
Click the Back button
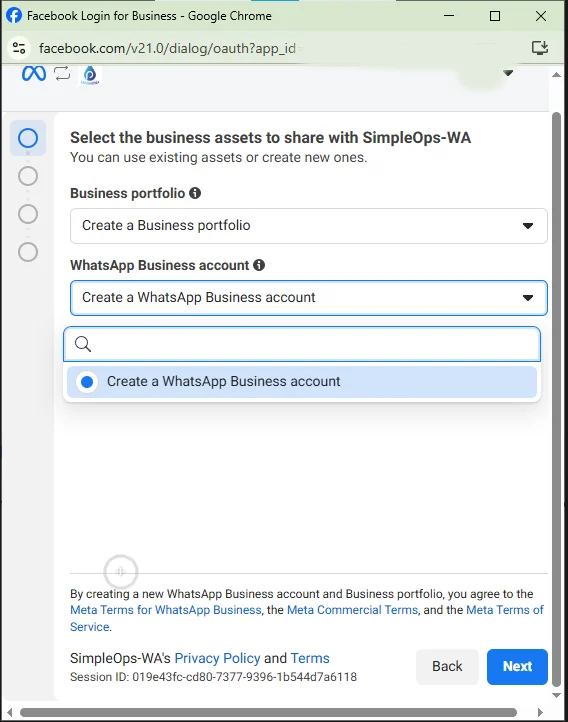[x=447, y=666]
